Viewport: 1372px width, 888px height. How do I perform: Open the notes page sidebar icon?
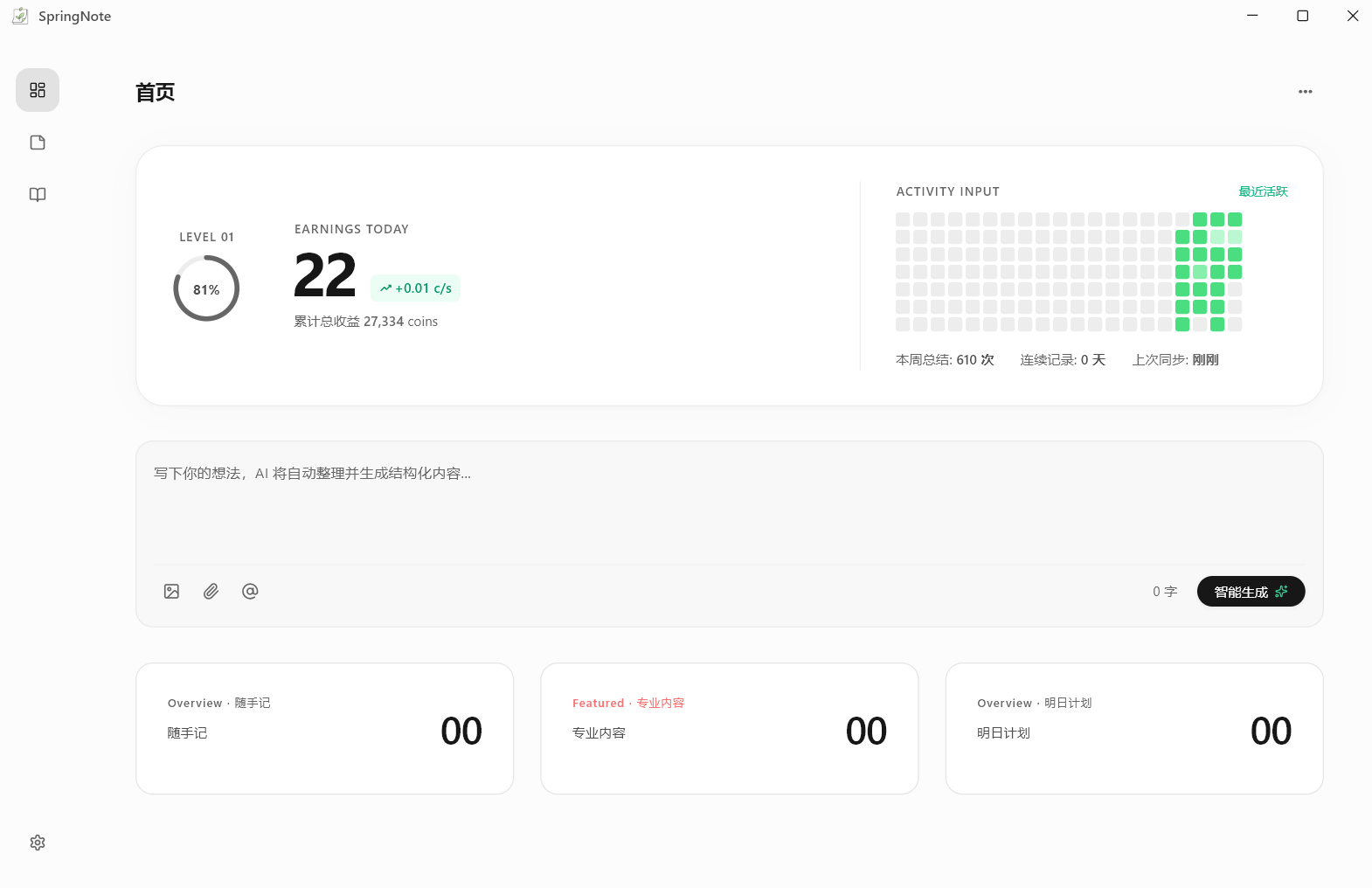point(38,142)
